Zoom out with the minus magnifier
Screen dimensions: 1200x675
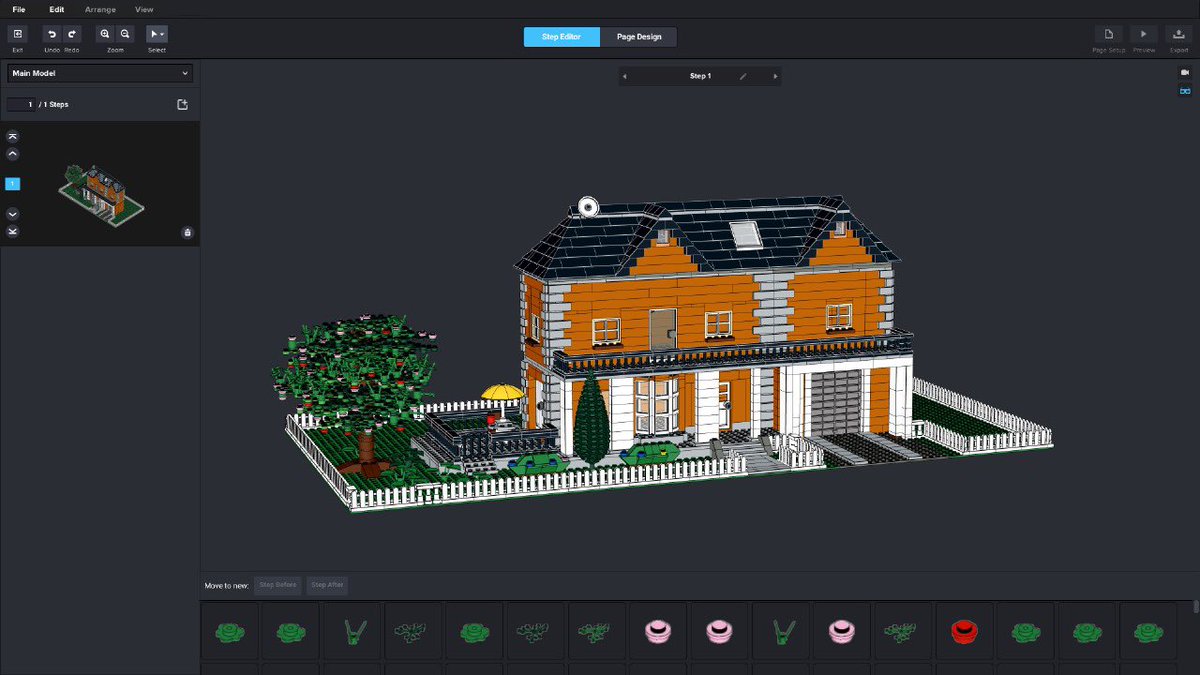[x=125, y=34]
